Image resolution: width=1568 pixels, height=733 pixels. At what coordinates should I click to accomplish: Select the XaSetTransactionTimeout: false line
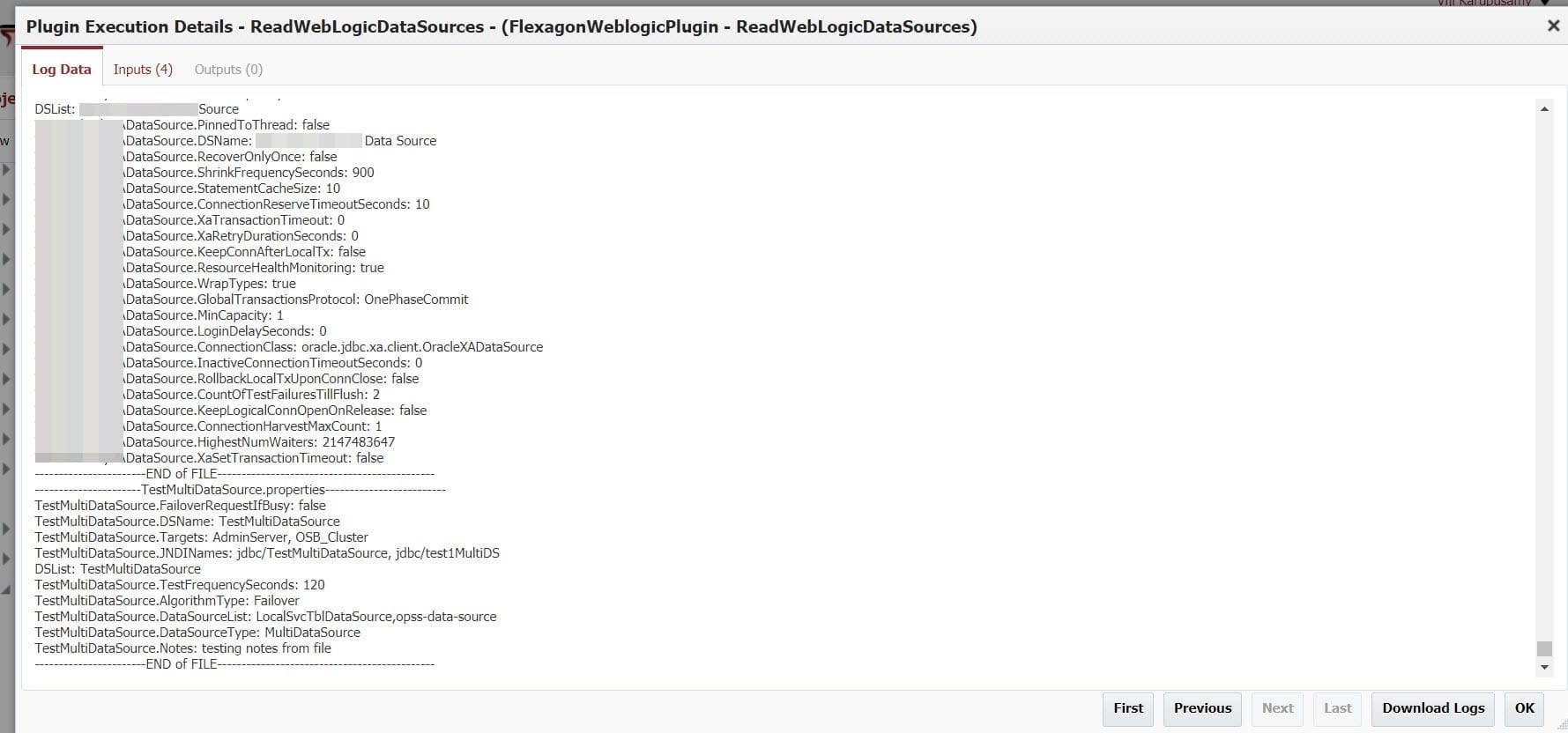click(x=254, y=458)
